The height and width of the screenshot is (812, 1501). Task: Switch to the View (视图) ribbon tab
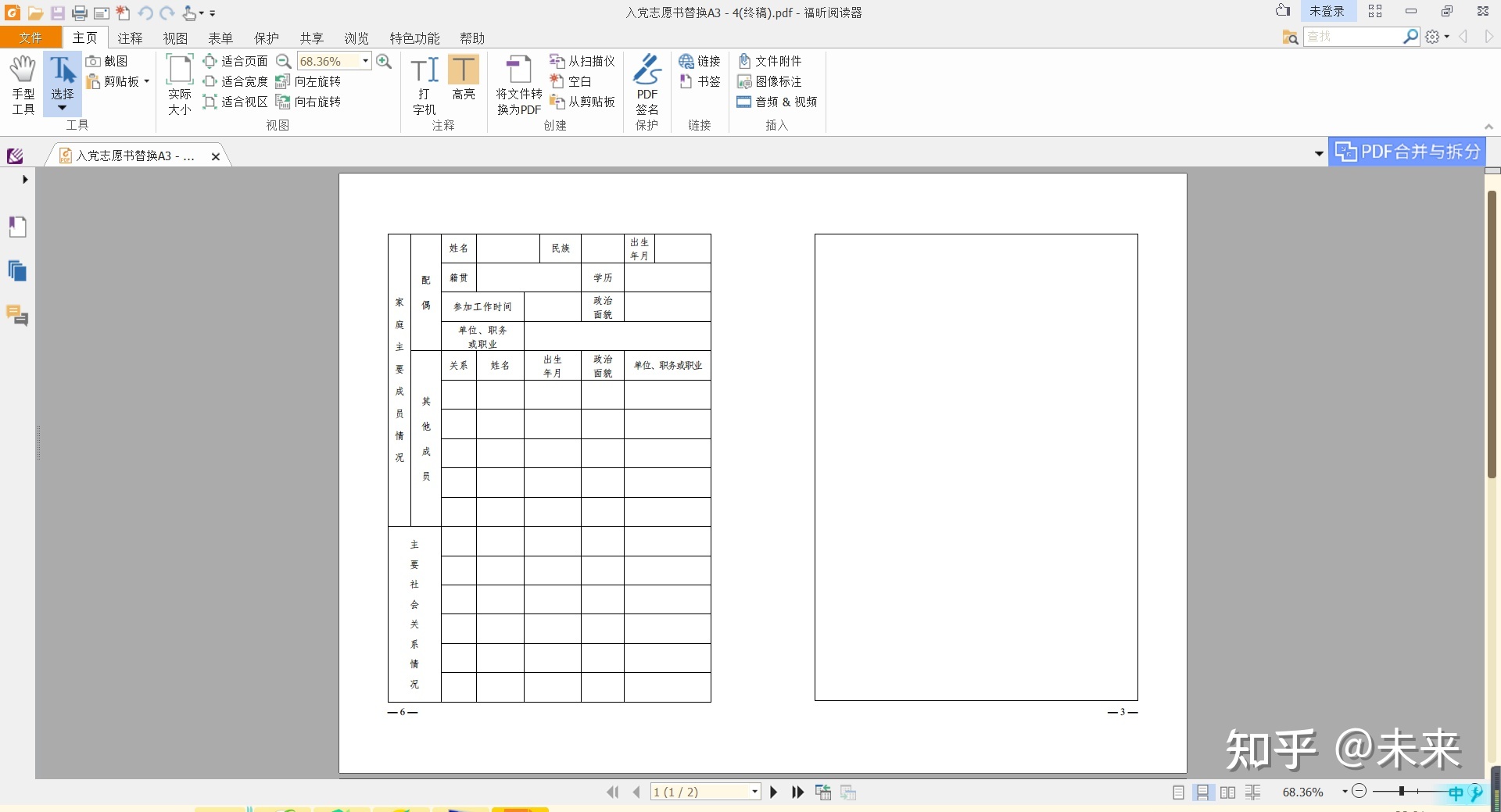tap(175, 38)
